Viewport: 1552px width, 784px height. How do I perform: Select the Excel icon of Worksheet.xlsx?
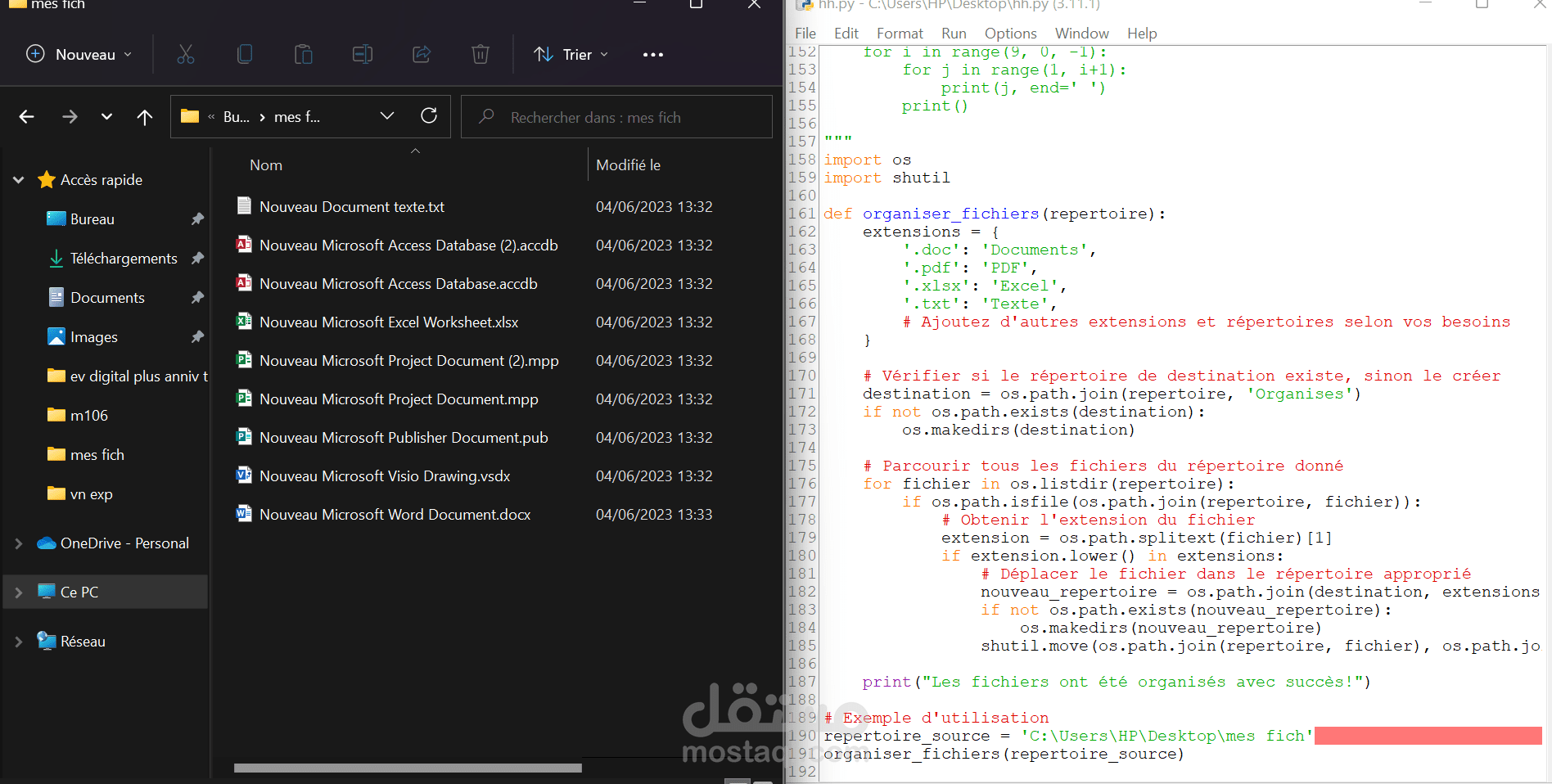(244, 322)
